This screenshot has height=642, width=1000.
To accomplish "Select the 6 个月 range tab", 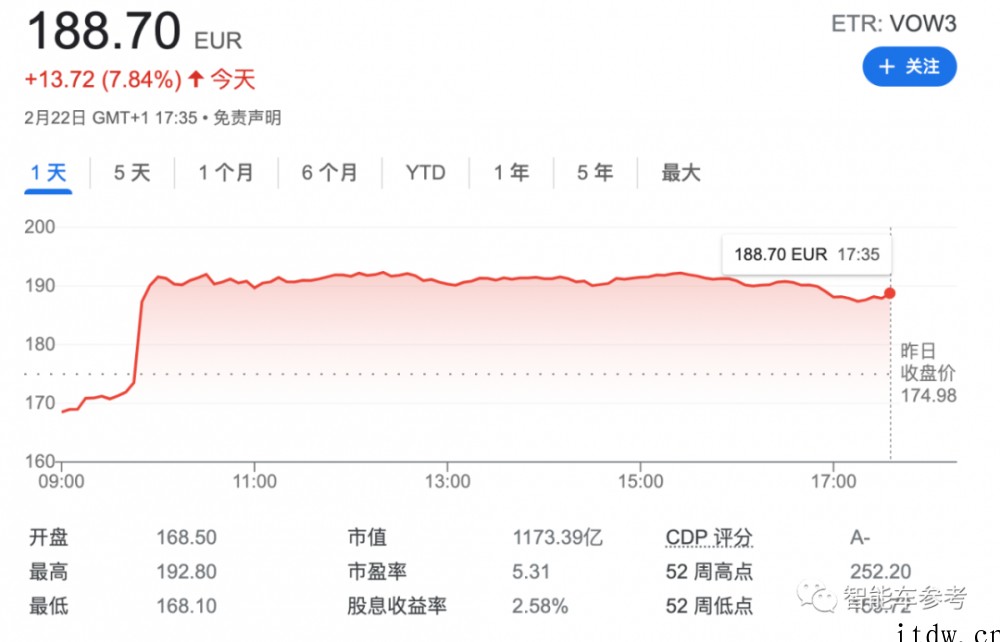I will pyautogui.click(x=330, y=173).
